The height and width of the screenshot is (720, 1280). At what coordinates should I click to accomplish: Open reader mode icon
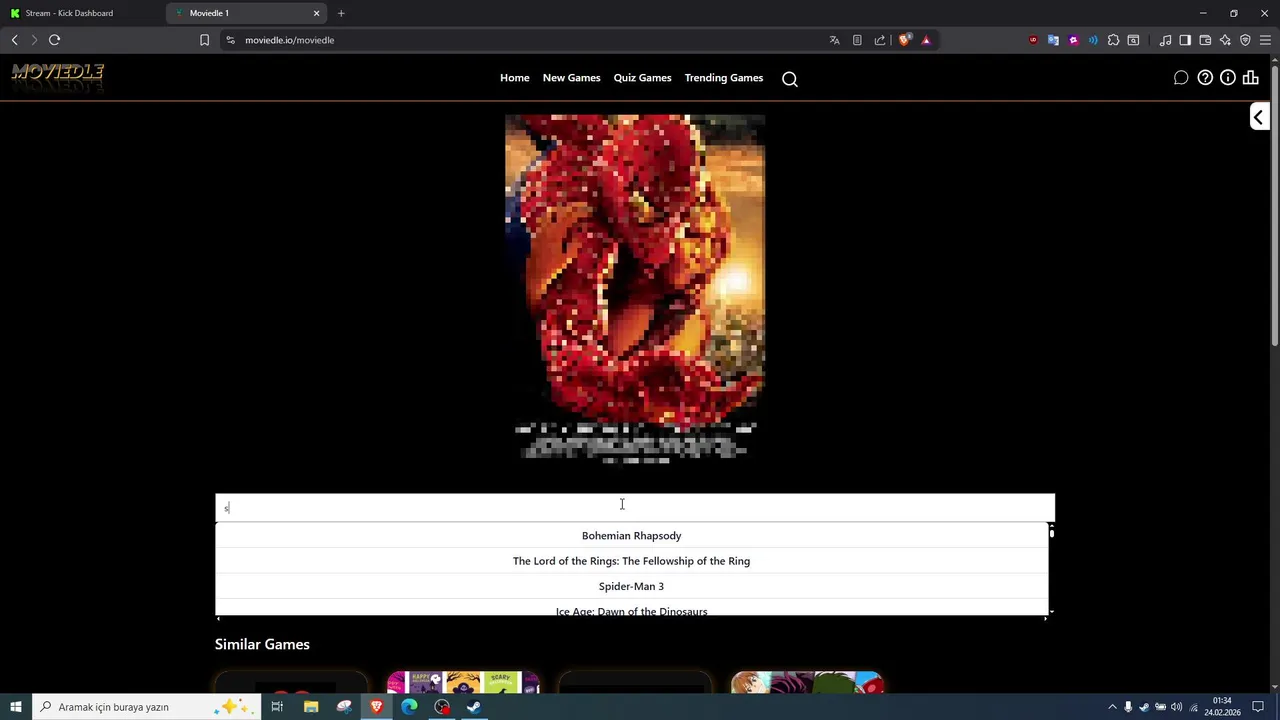click(857, 40)
